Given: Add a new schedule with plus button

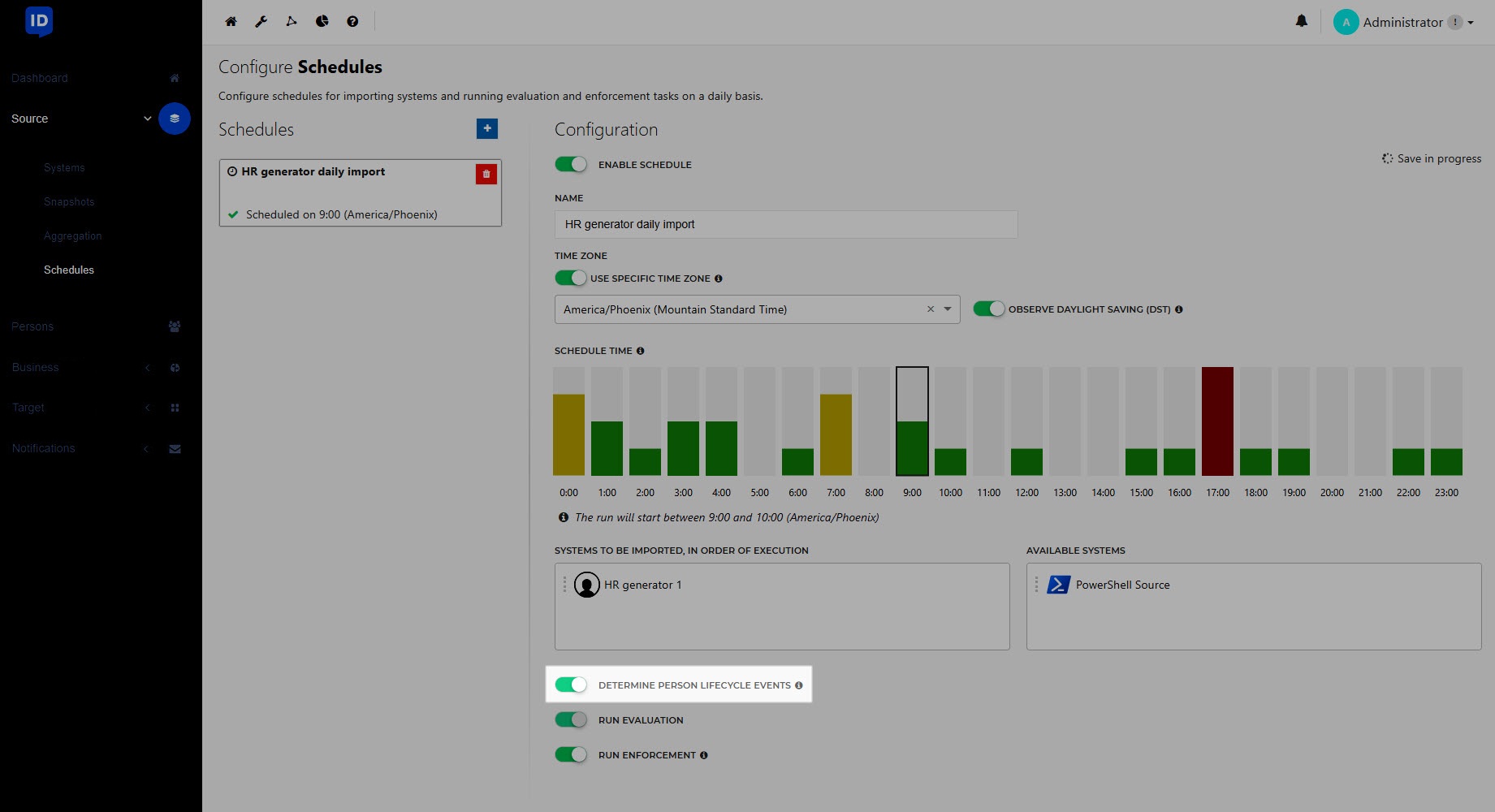Looking at the screenshot, I should pos(487,128).
